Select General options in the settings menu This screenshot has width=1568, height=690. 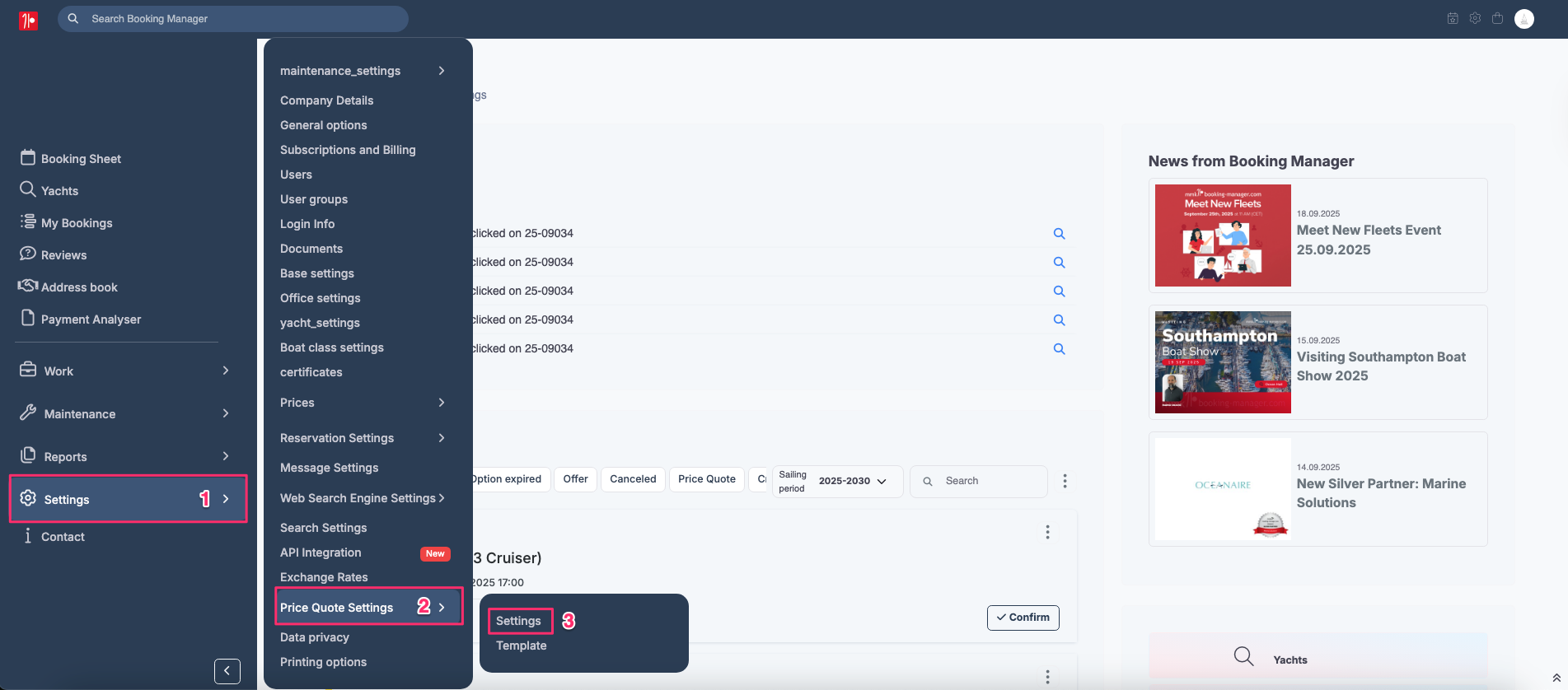point(324,125)
